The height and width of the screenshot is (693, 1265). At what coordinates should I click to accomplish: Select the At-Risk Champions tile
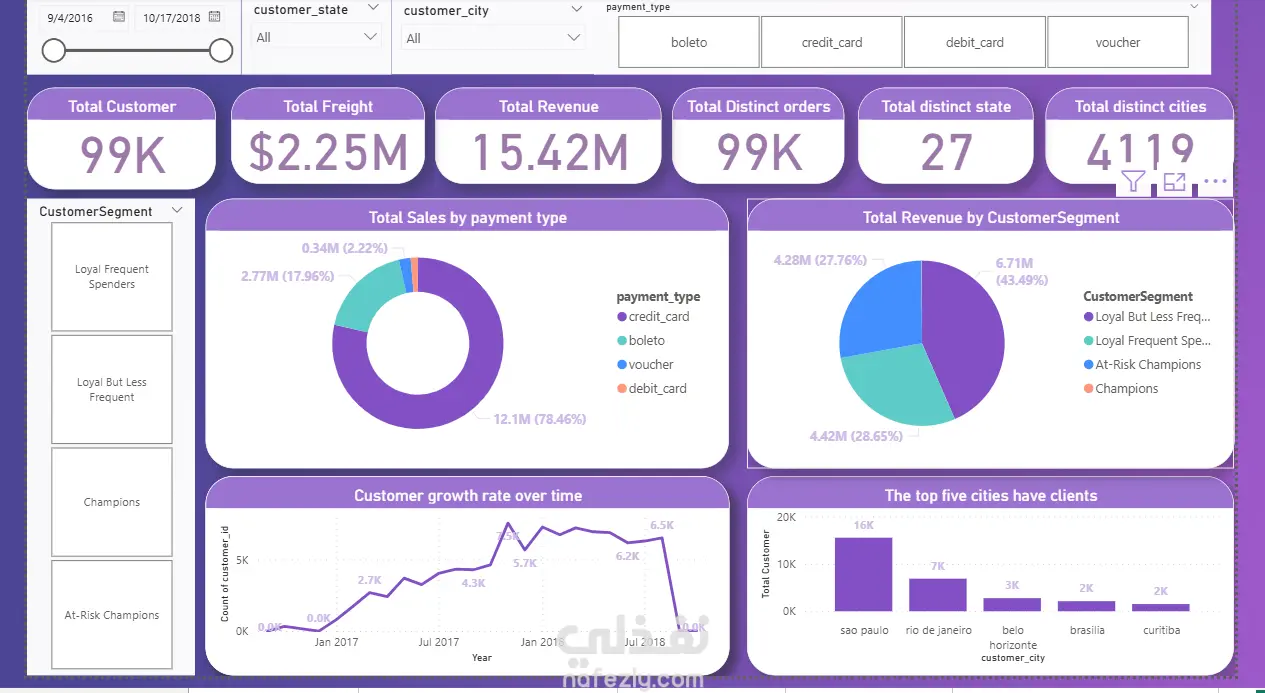[112, 615]
